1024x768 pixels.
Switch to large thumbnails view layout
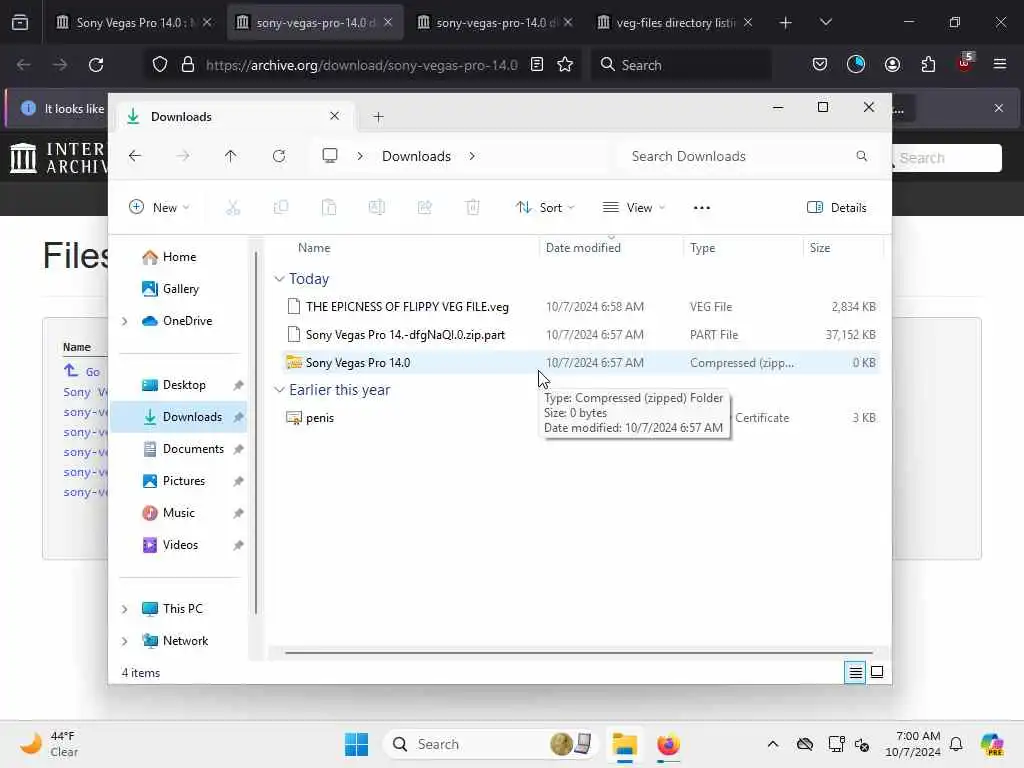click(877, 672)
